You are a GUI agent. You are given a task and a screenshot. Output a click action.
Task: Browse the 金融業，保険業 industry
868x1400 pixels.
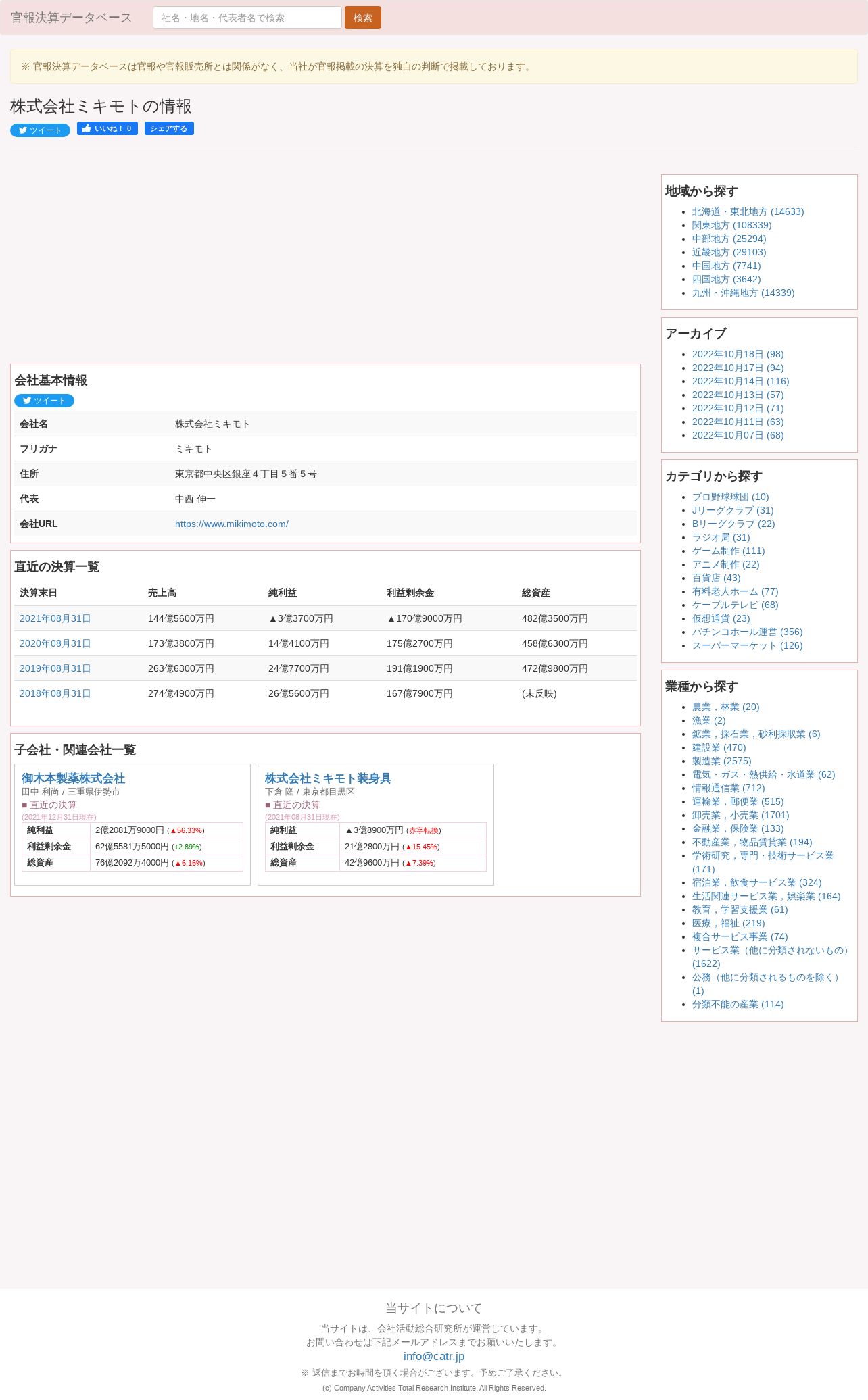(738, 828)
